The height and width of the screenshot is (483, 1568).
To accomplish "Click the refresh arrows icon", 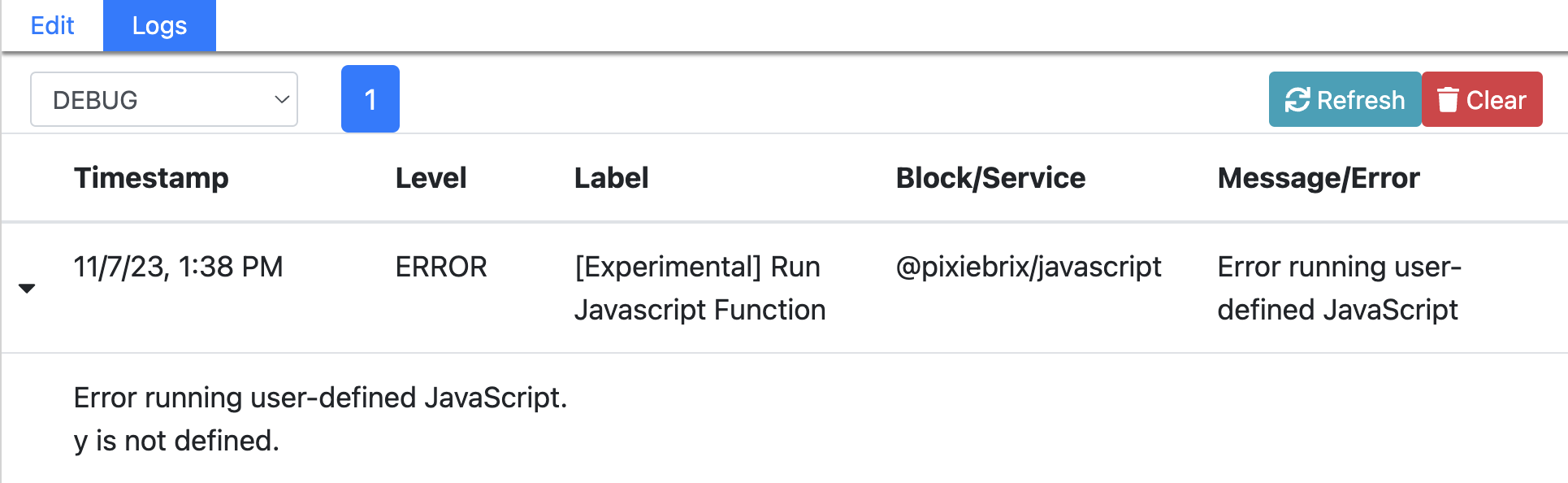I will point(1297,100).
